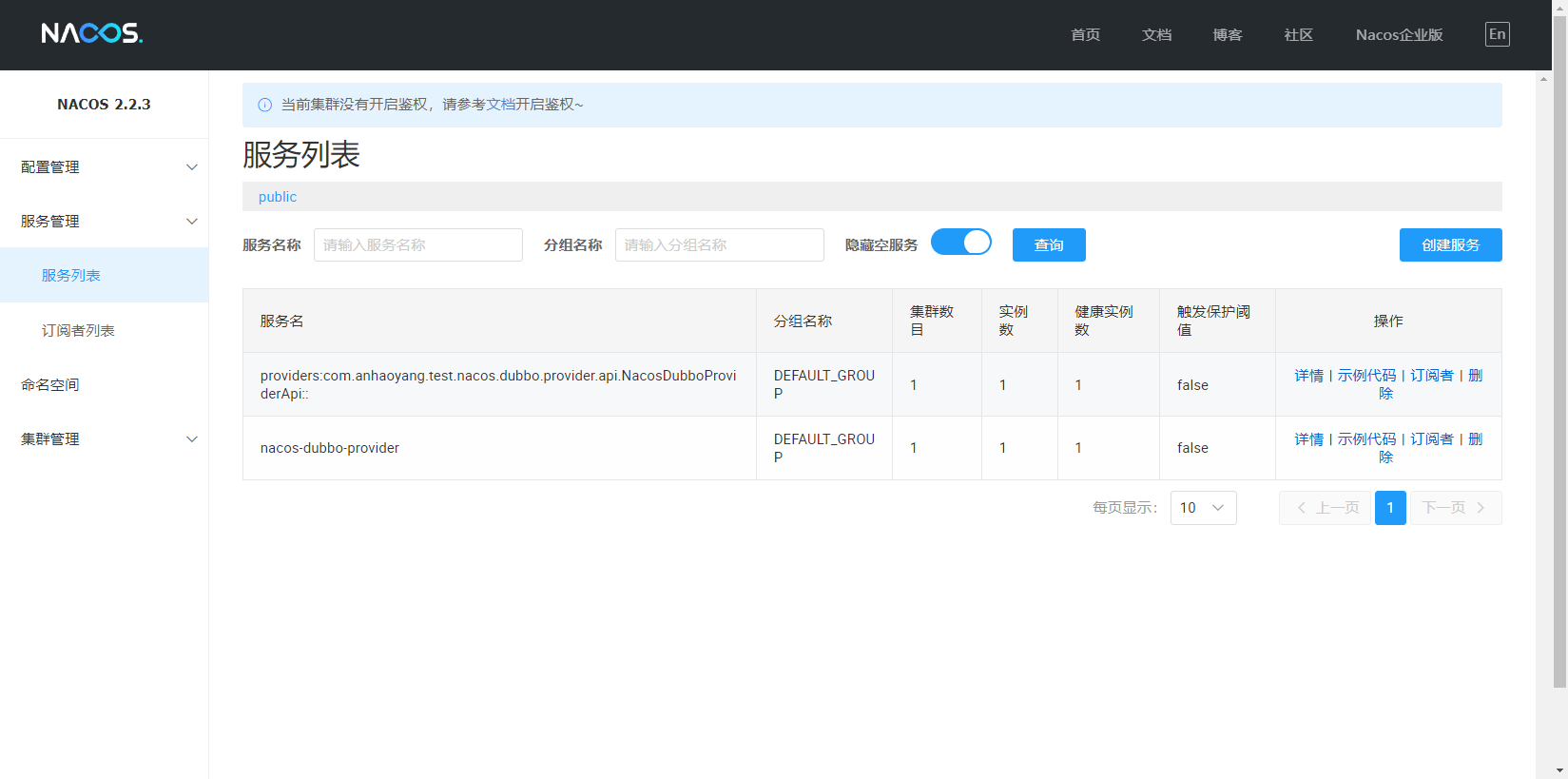Screen dimensions: 1568x779
Task: Click false in the nacos-dubbo-provider row
Action: [1192, 448]
